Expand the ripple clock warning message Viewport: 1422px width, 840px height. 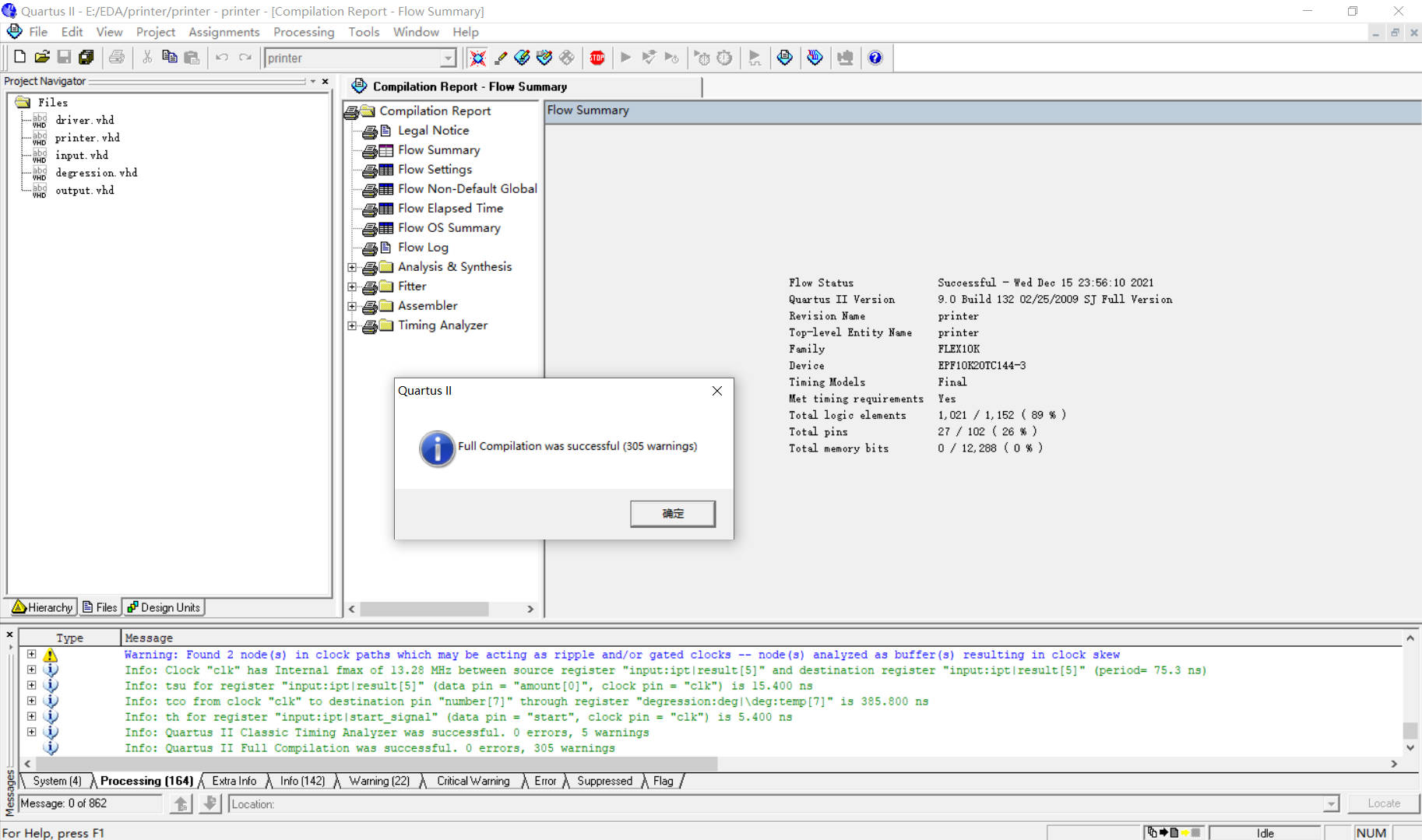click(x=31, y=655)
